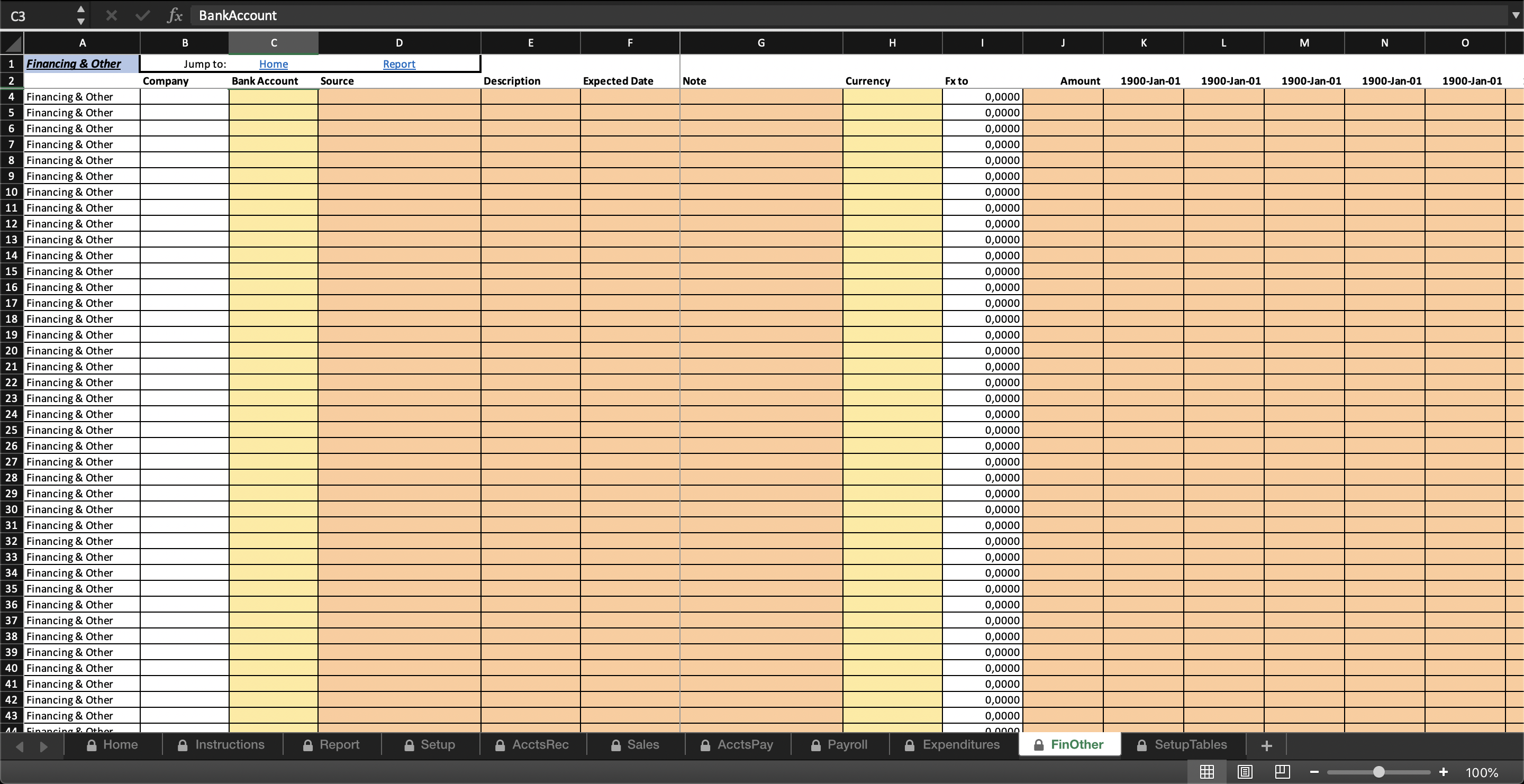Click the Fx to header cell
This screenshot has width=1524, height=784.
pyautogui.click(x=982, y=81)
